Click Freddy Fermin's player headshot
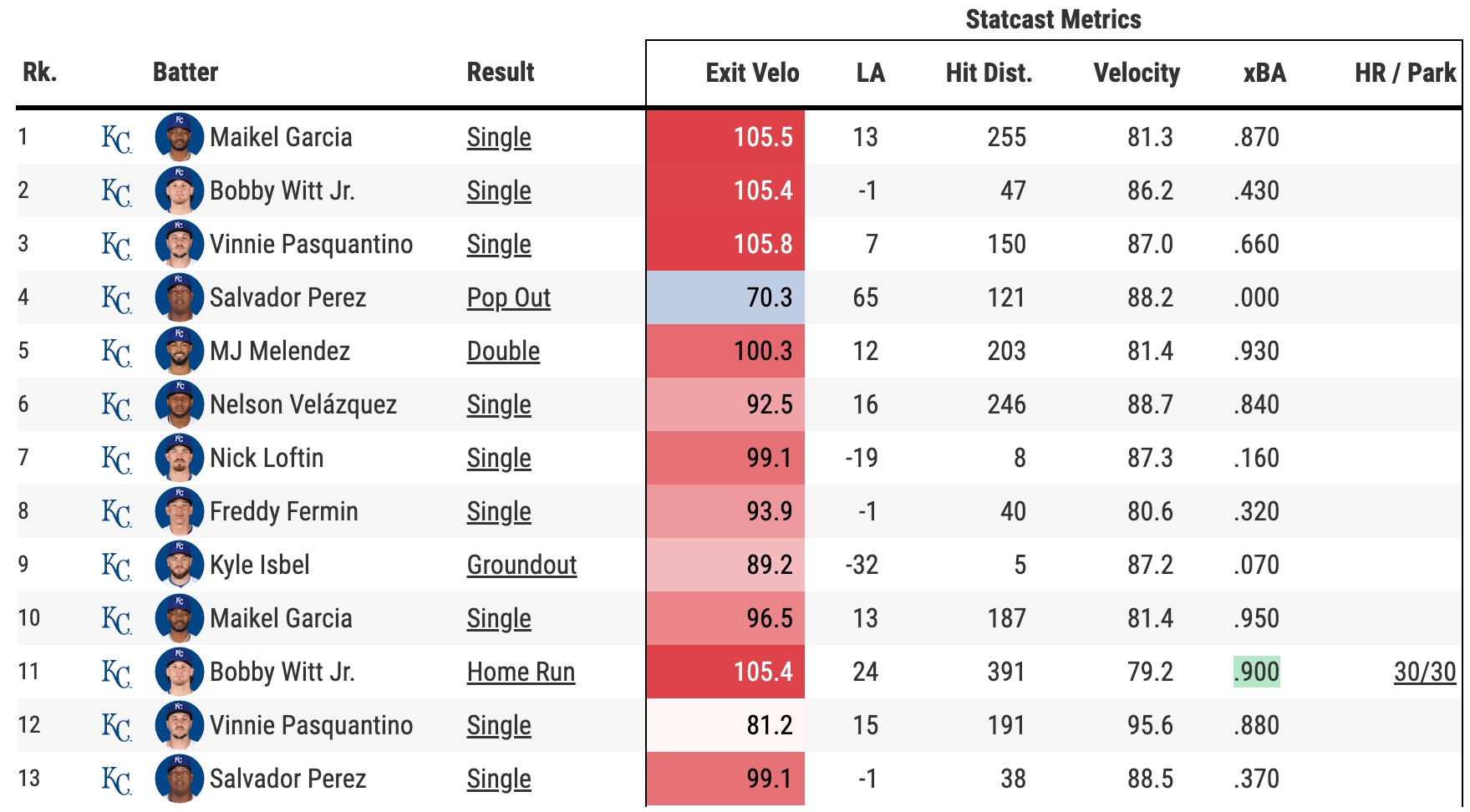1470x812 pixels. pos(179,511)
